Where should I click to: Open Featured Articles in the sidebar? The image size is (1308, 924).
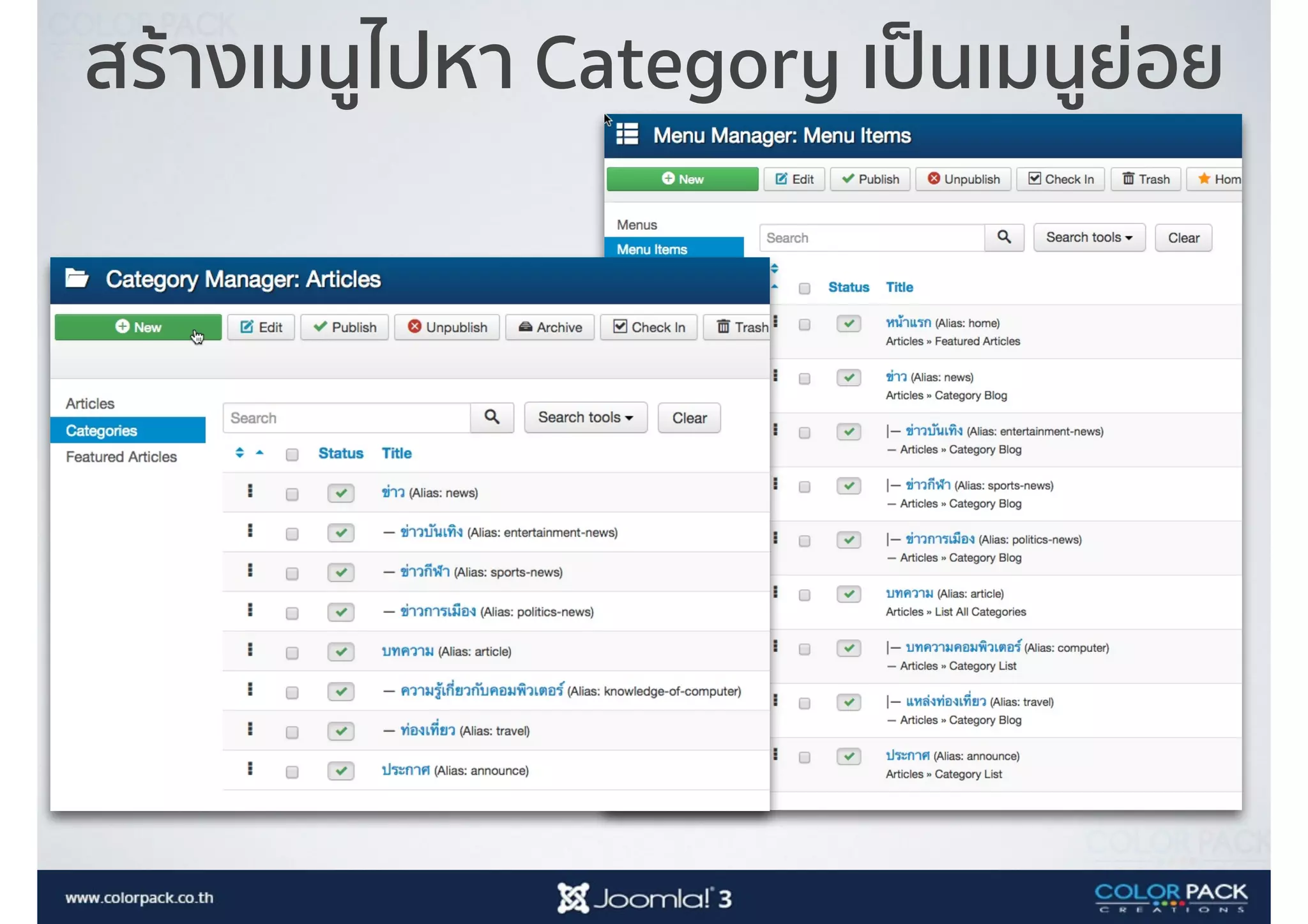point(121,457)
